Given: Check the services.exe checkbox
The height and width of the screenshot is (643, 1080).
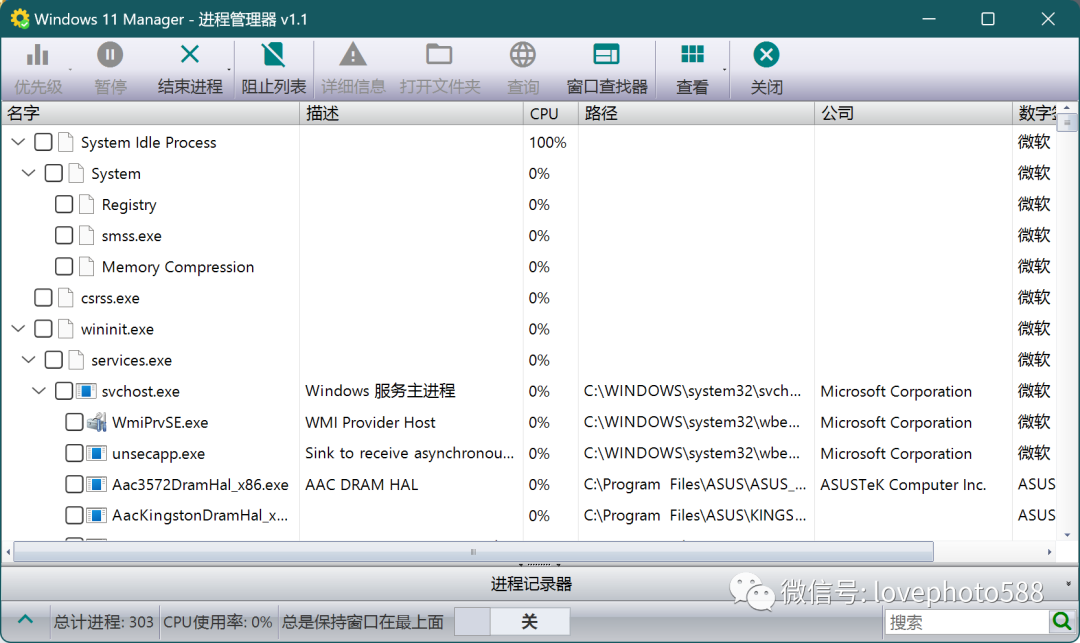Looking at the screenshot, I should [54, 360].
